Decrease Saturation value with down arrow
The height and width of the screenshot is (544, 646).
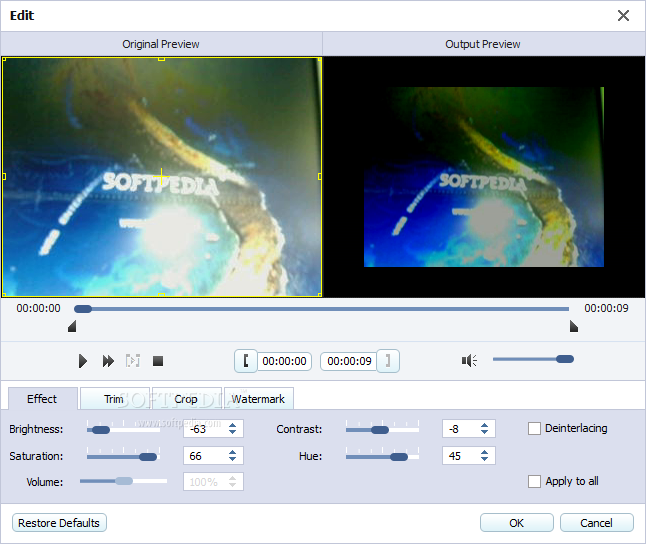233,459
